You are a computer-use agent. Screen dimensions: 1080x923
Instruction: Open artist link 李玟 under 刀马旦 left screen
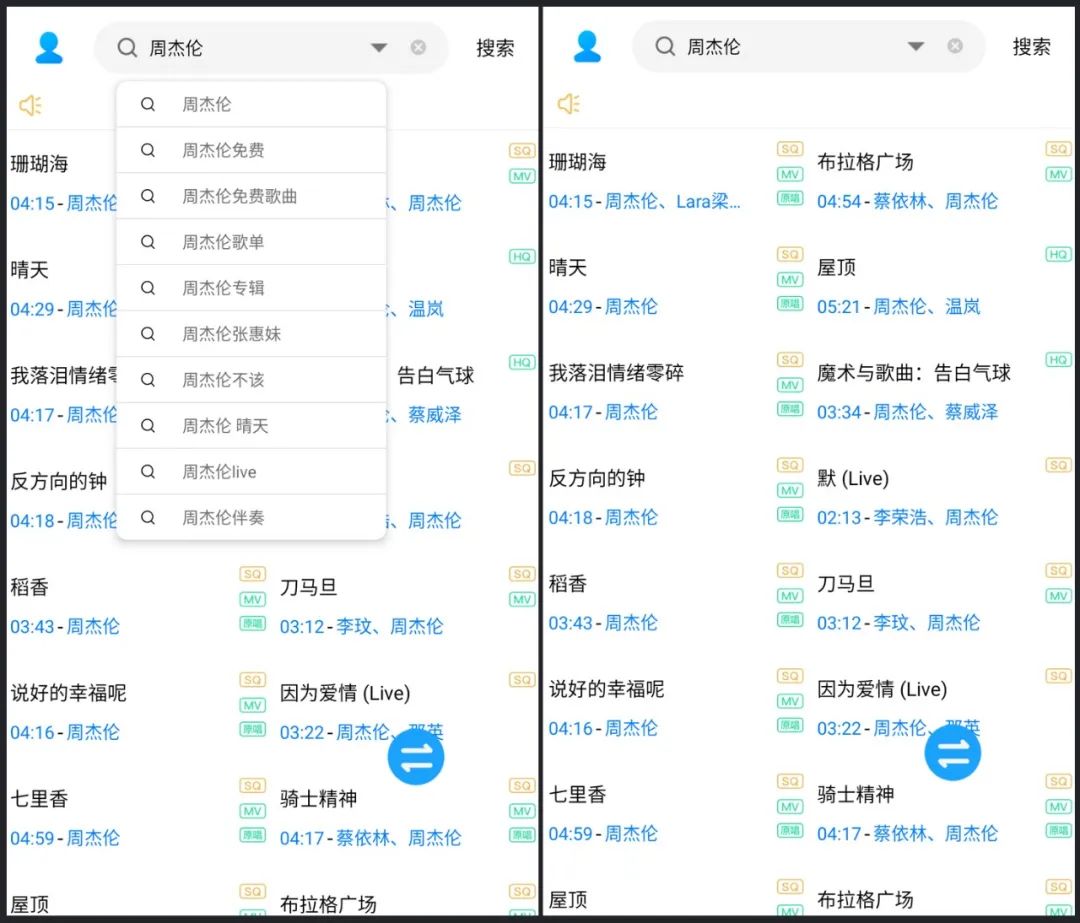click(x=353, y=626)
